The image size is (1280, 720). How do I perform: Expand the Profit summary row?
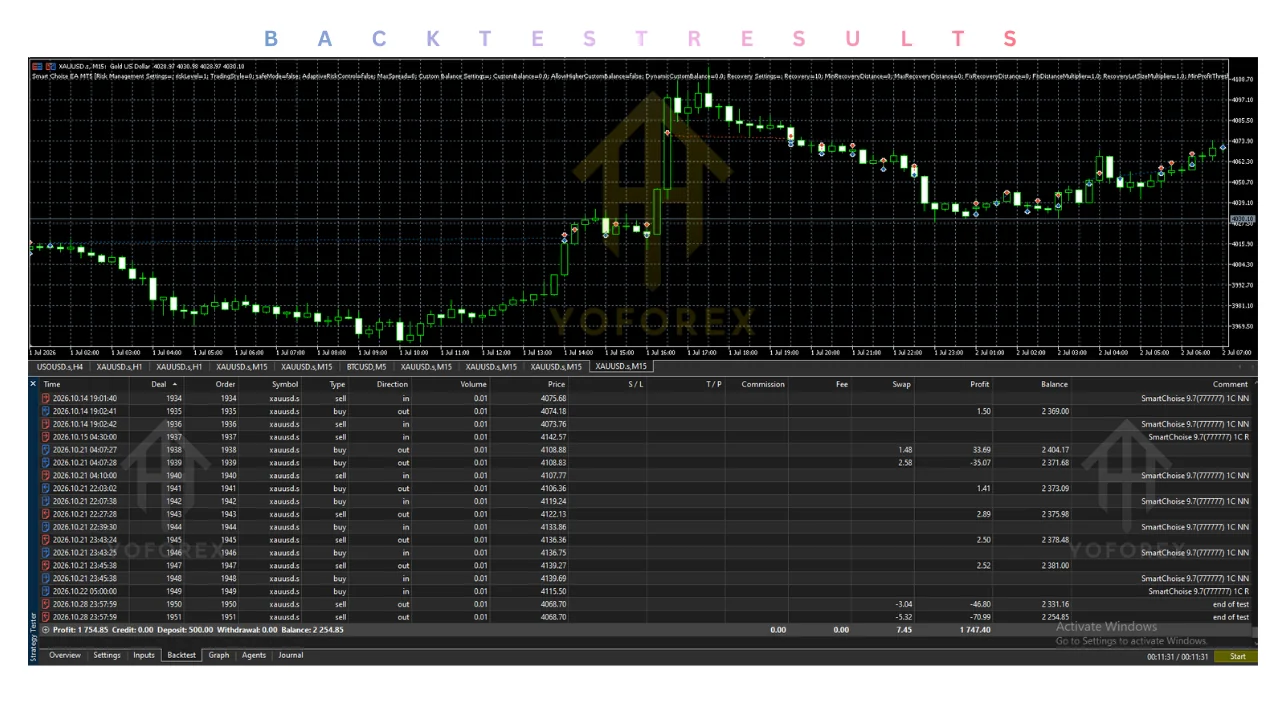tap(45, 630)
